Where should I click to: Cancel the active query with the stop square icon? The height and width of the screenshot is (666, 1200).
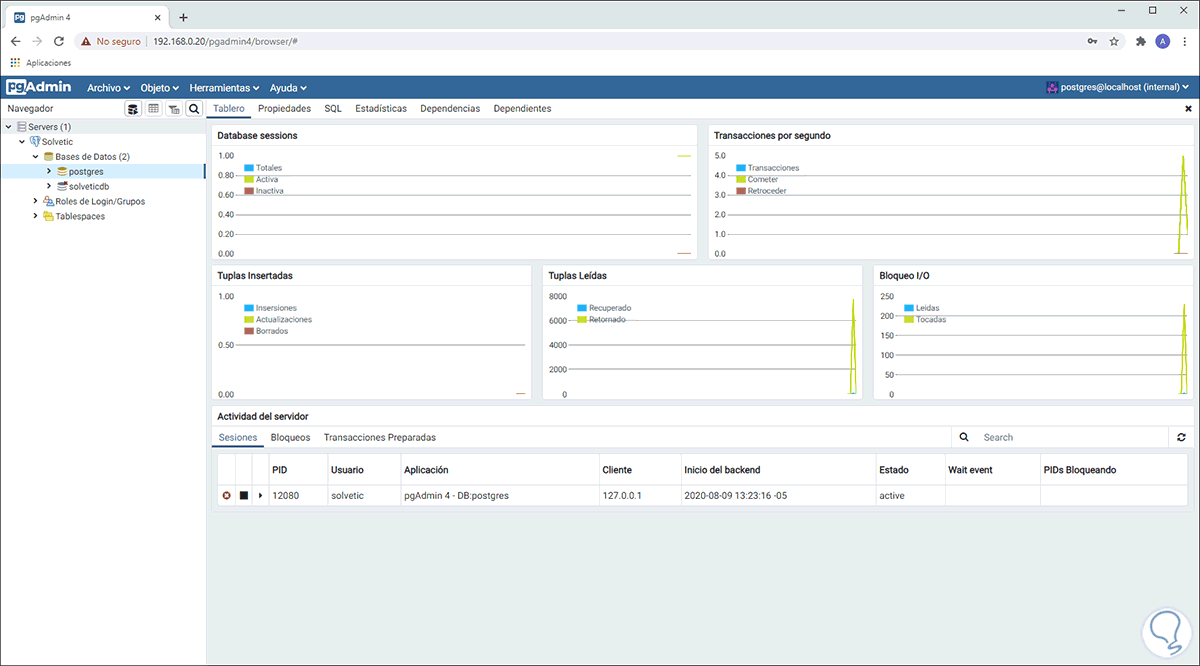pyautogui.click(x=243, y=495)
